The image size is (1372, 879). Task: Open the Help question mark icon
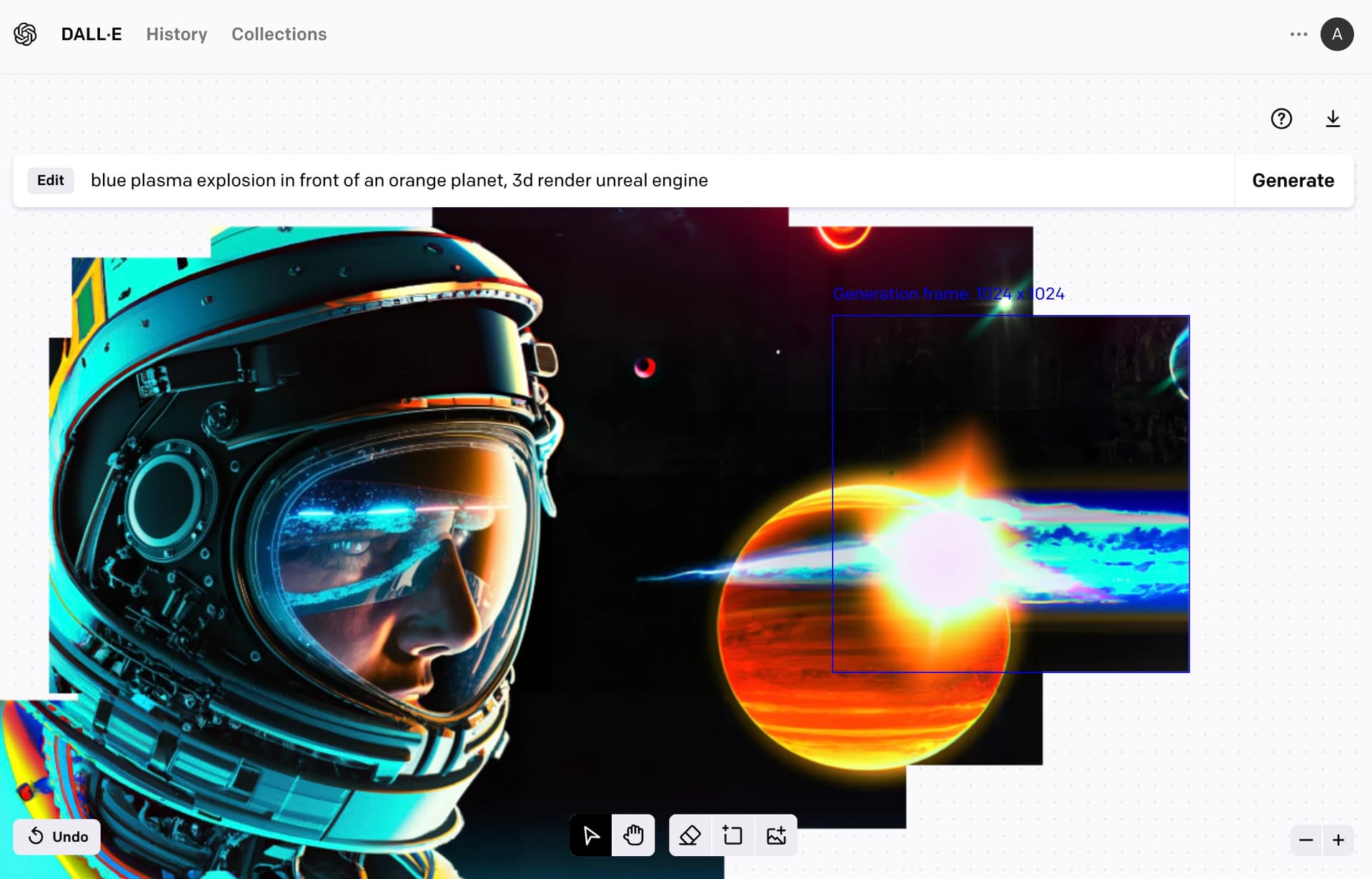(x=1281, y=119)
